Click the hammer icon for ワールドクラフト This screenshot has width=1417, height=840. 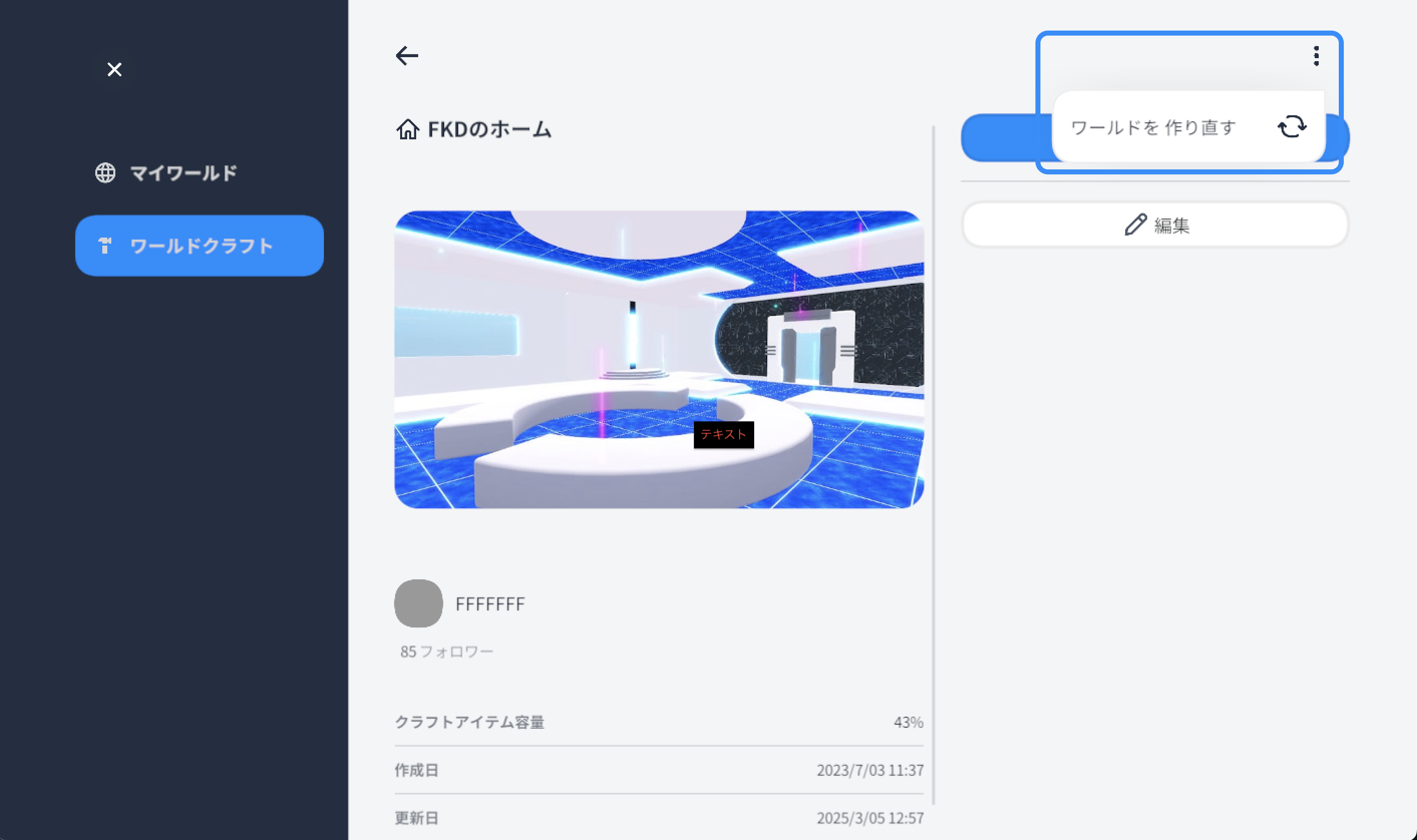(105, 245)
